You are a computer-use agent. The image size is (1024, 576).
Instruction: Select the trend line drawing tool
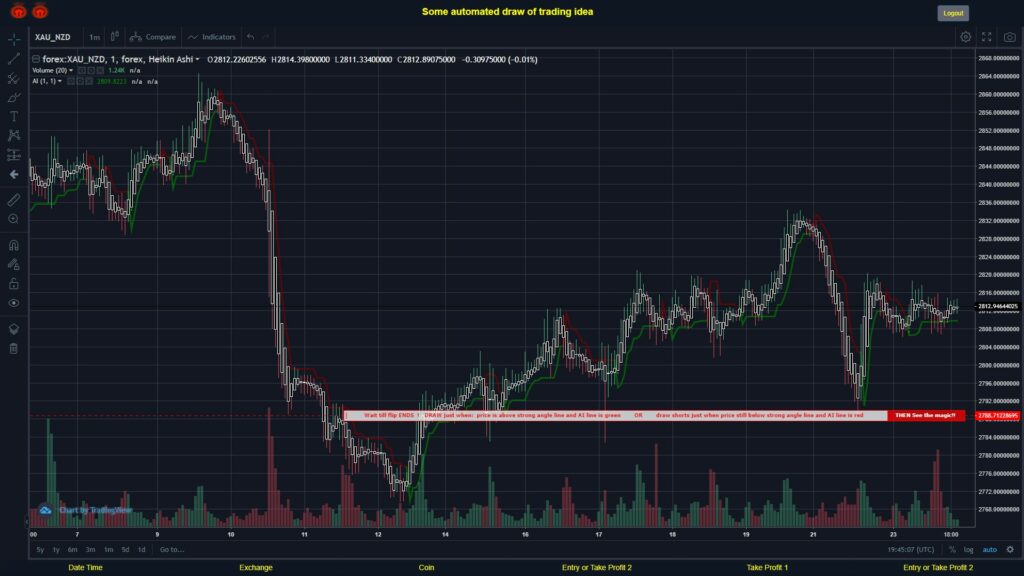point(14,59)
